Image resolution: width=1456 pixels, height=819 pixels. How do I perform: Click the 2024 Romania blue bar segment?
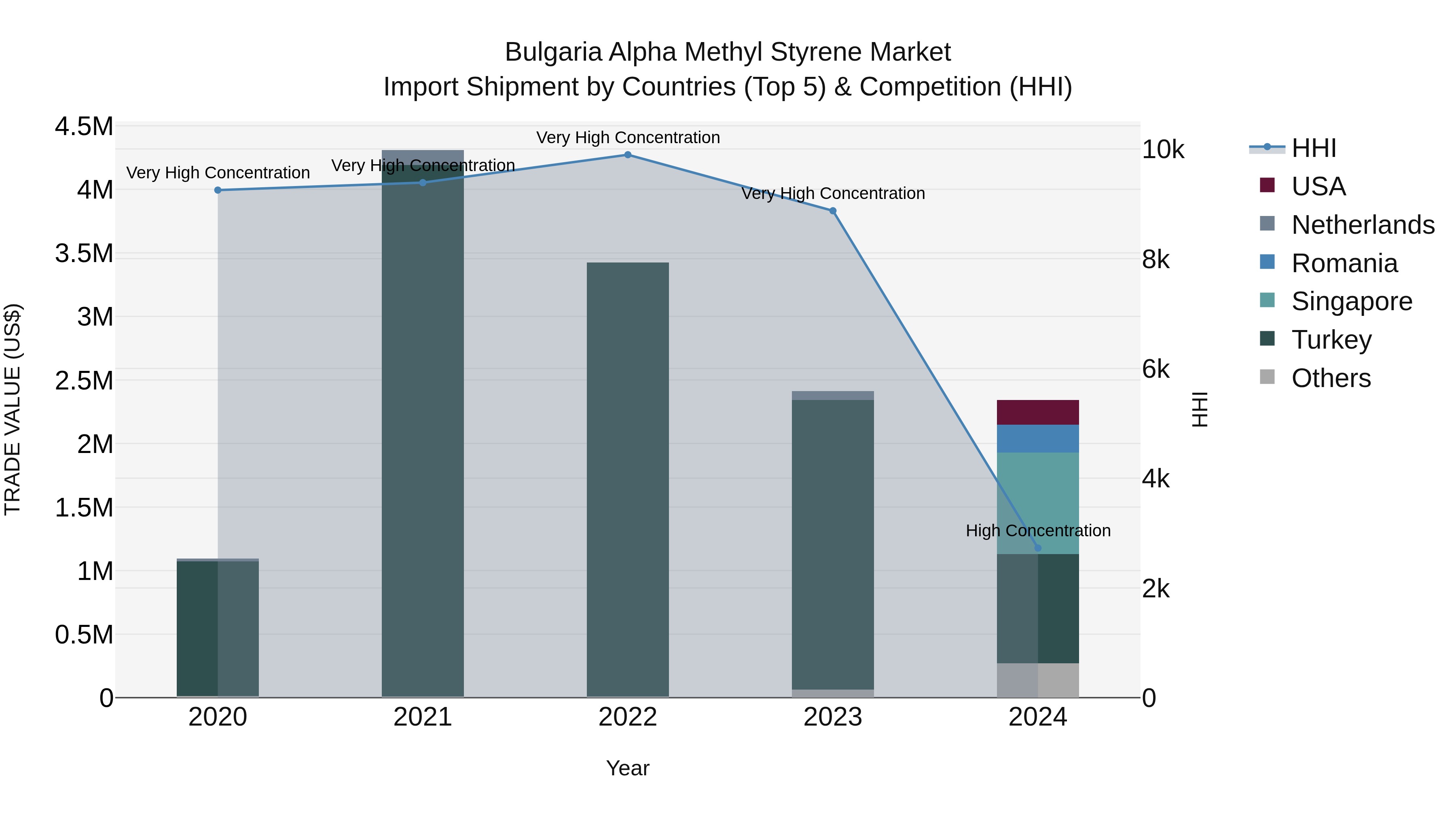pyautogui.click(x=1038, y=438)
